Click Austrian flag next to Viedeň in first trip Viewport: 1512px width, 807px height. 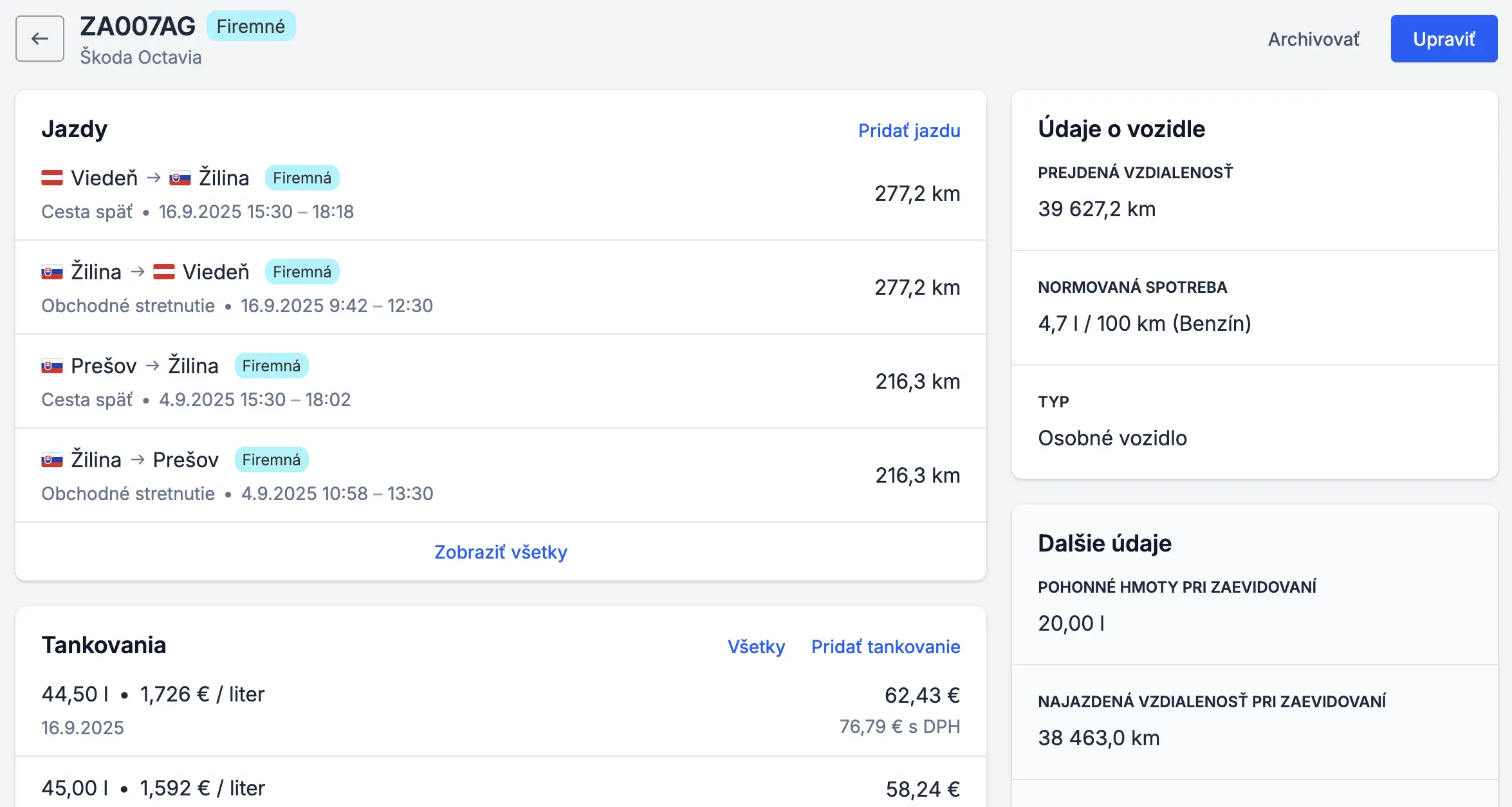[x=52, y=178]
